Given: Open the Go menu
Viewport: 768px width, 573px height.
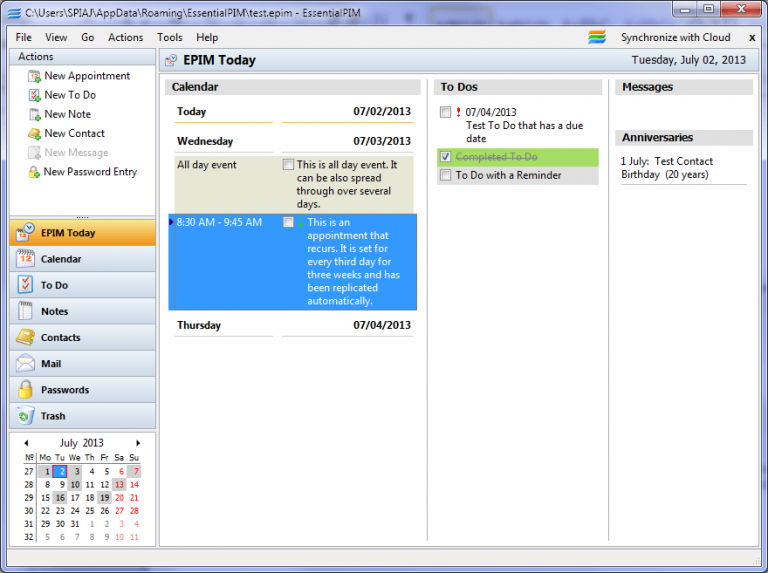Looking at the screenshot, I should [x=88, y=37].
